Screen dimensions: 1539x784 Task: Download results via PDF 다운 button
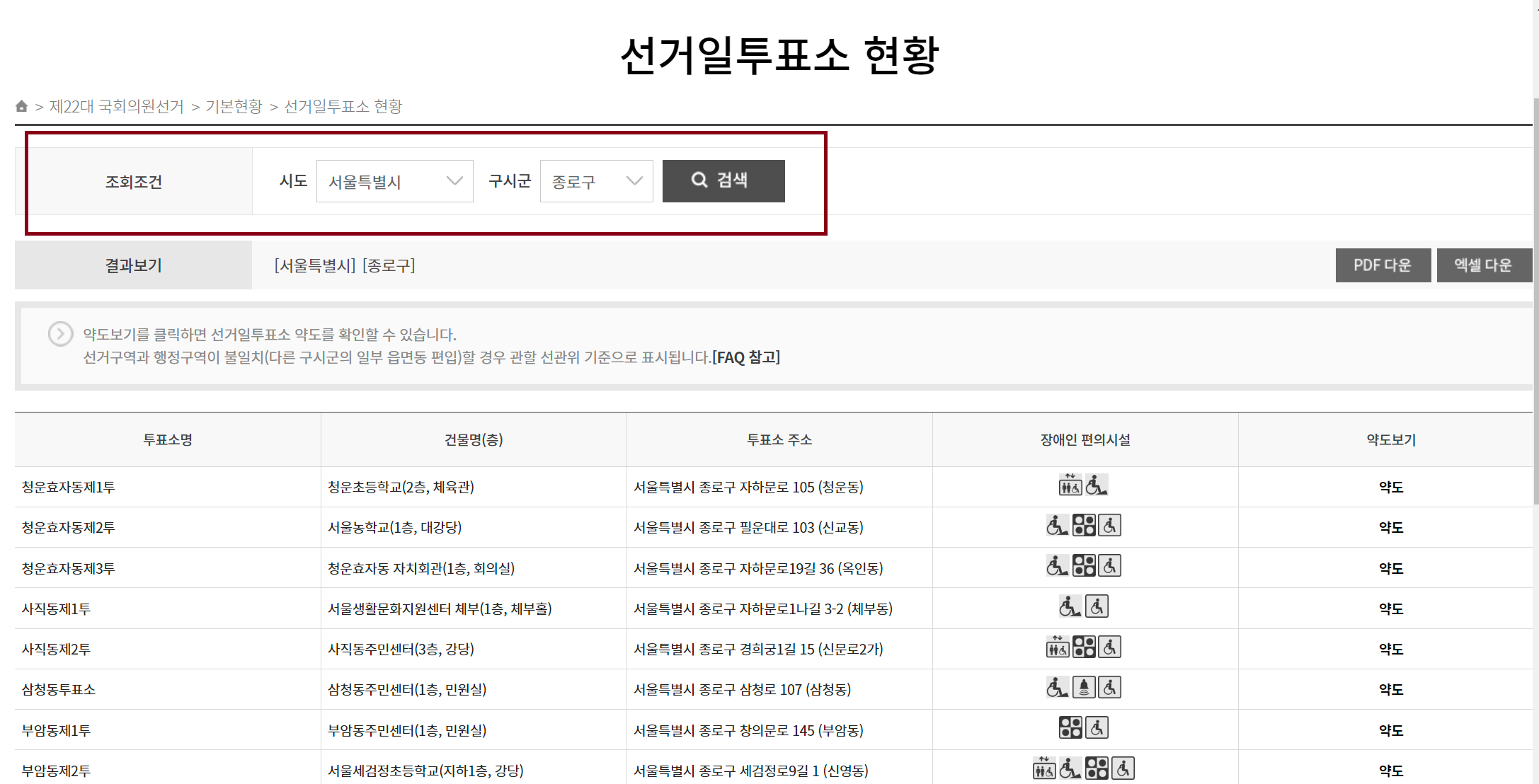[1383, 265]
